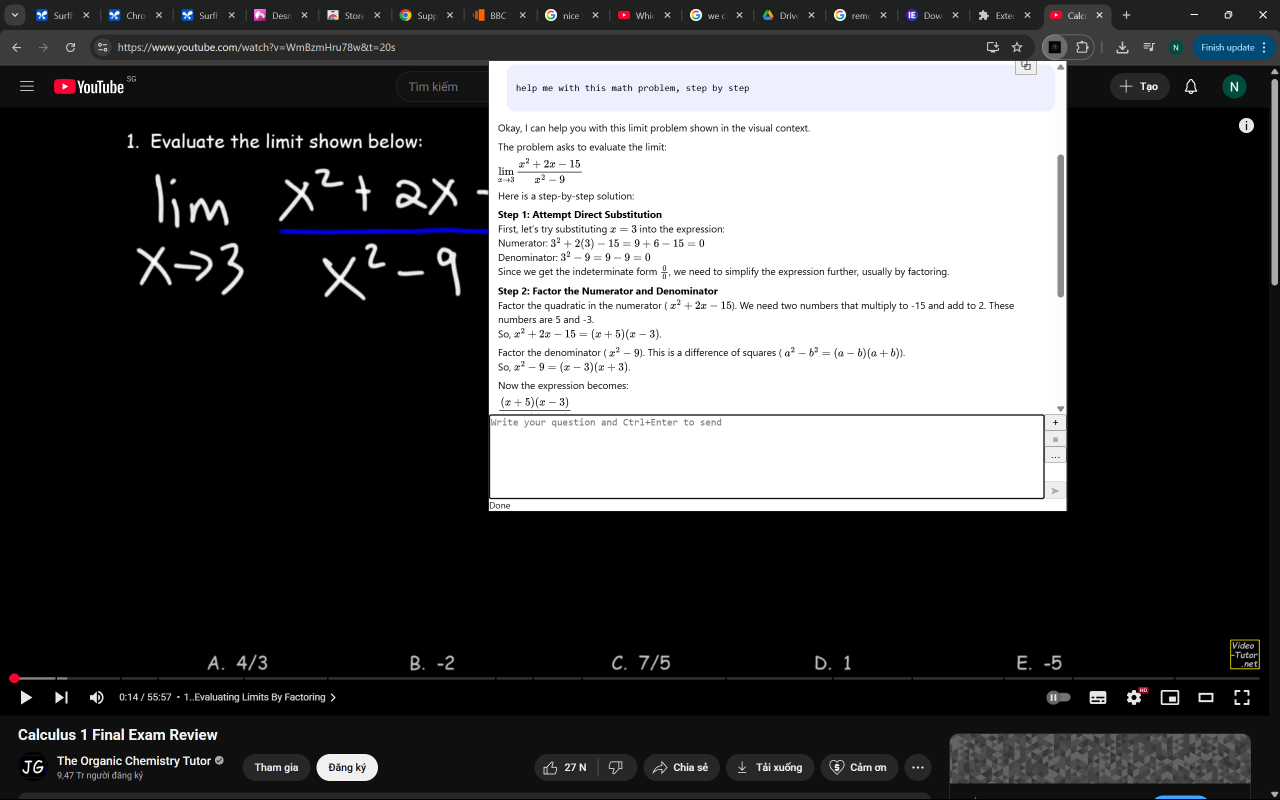This screenshot has width=1280, height=800.
Task: Bookmark this page with star
Action: [1017, 47]
